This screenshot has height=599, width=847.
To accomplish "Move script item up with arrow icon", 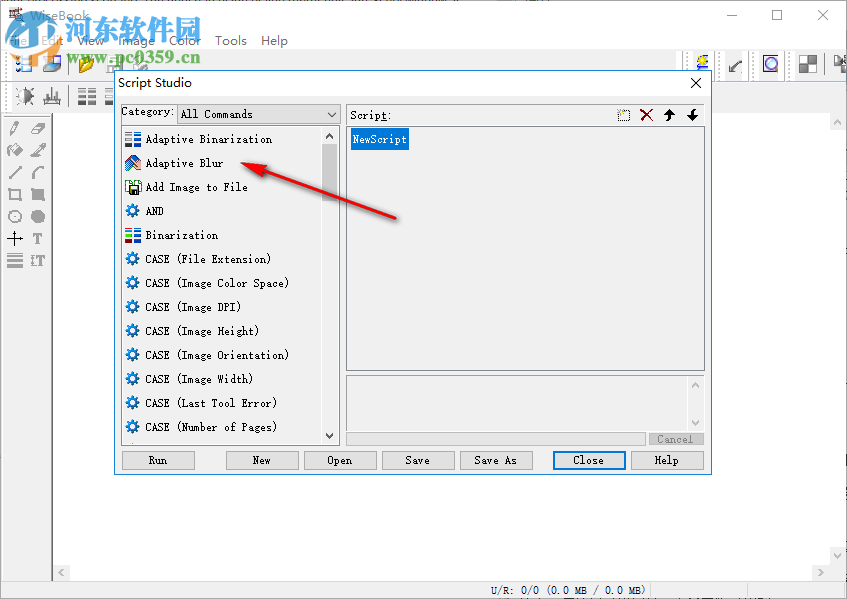I will pos(669,115).
